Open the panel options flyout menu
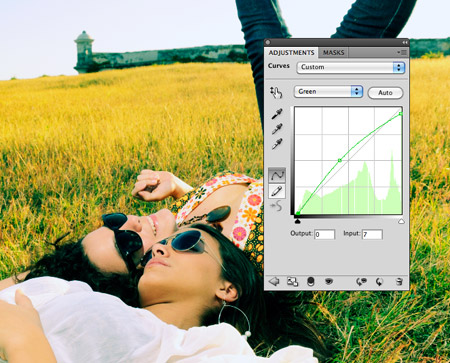450x363 pixels. (402, 52)
